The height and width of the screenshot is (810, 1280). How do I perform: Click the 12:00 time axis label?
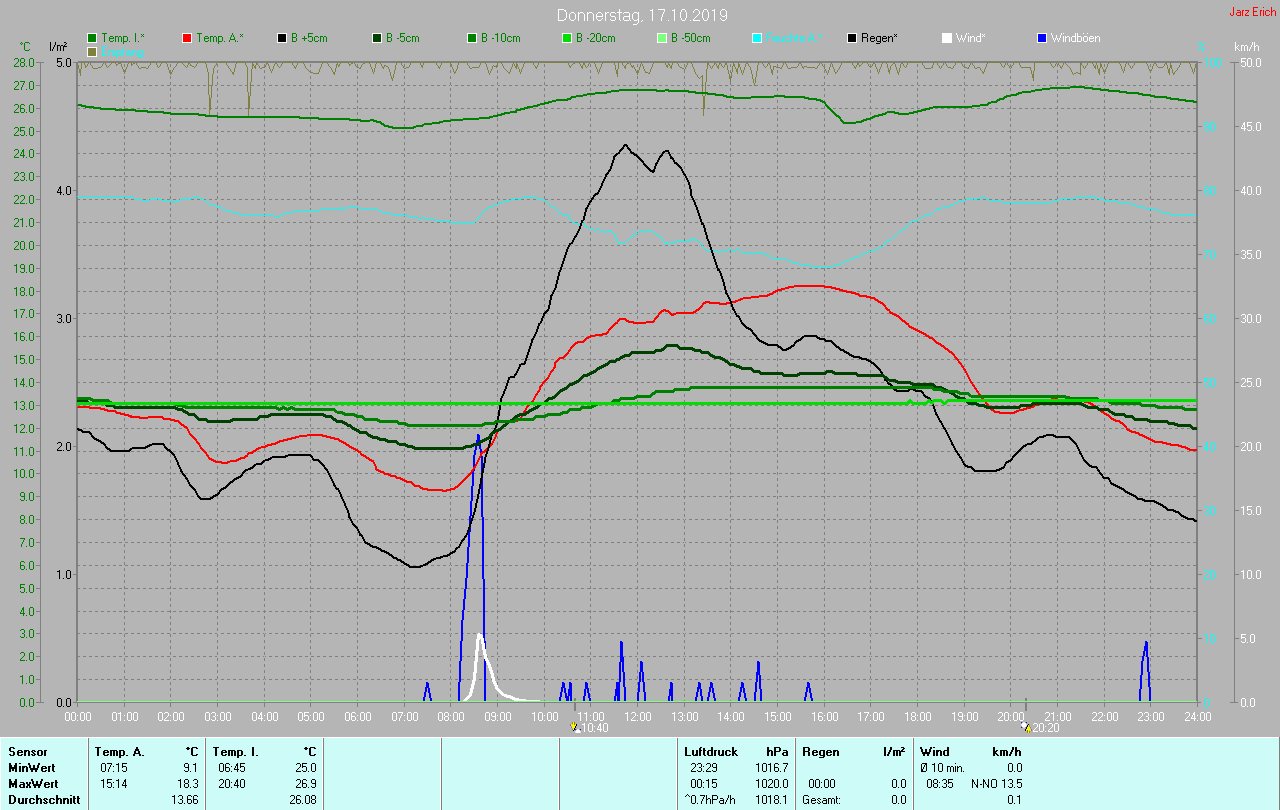coord(637,717)
